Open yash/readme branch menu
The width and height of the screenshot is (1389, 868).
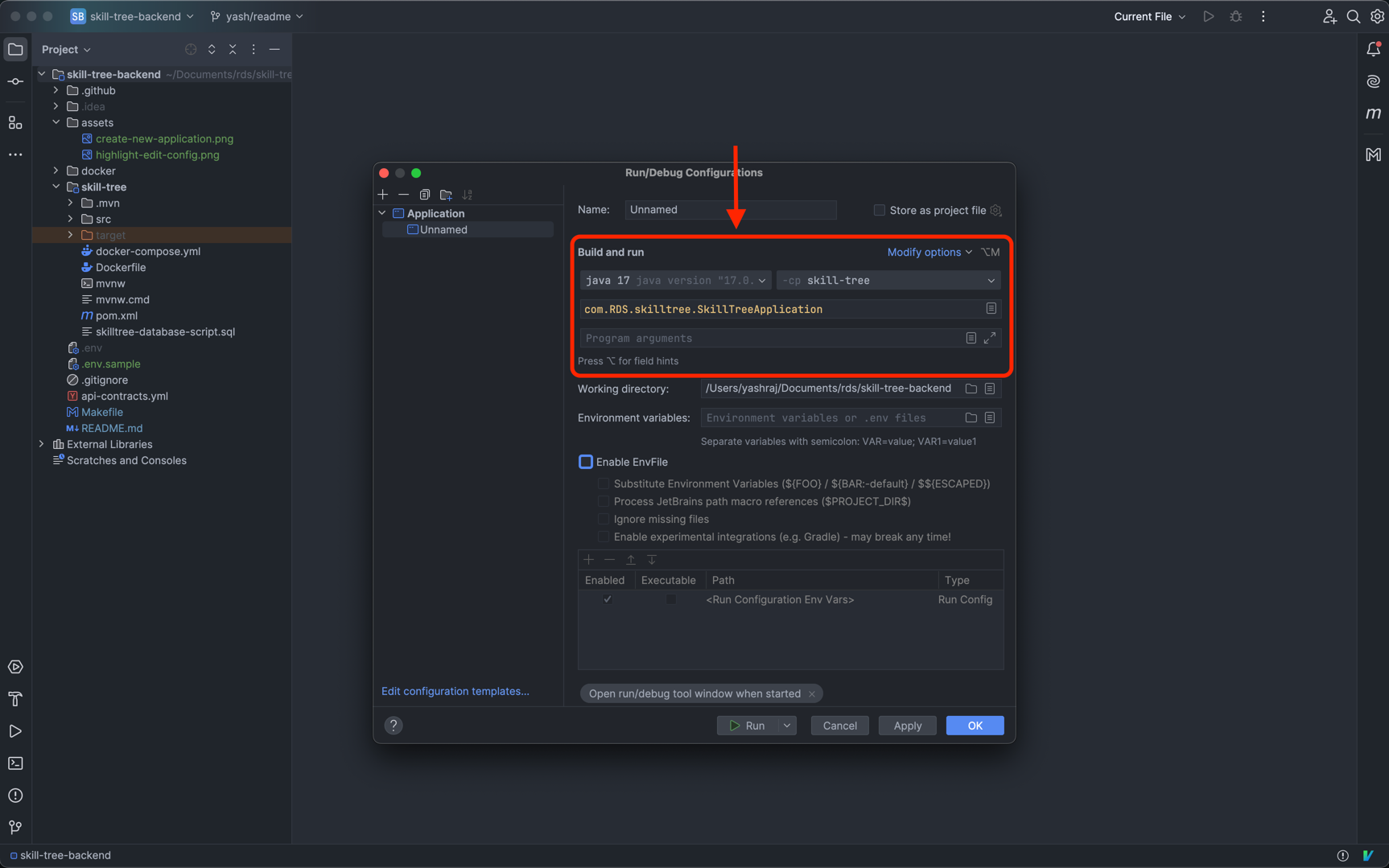click(x=257, y=16)
